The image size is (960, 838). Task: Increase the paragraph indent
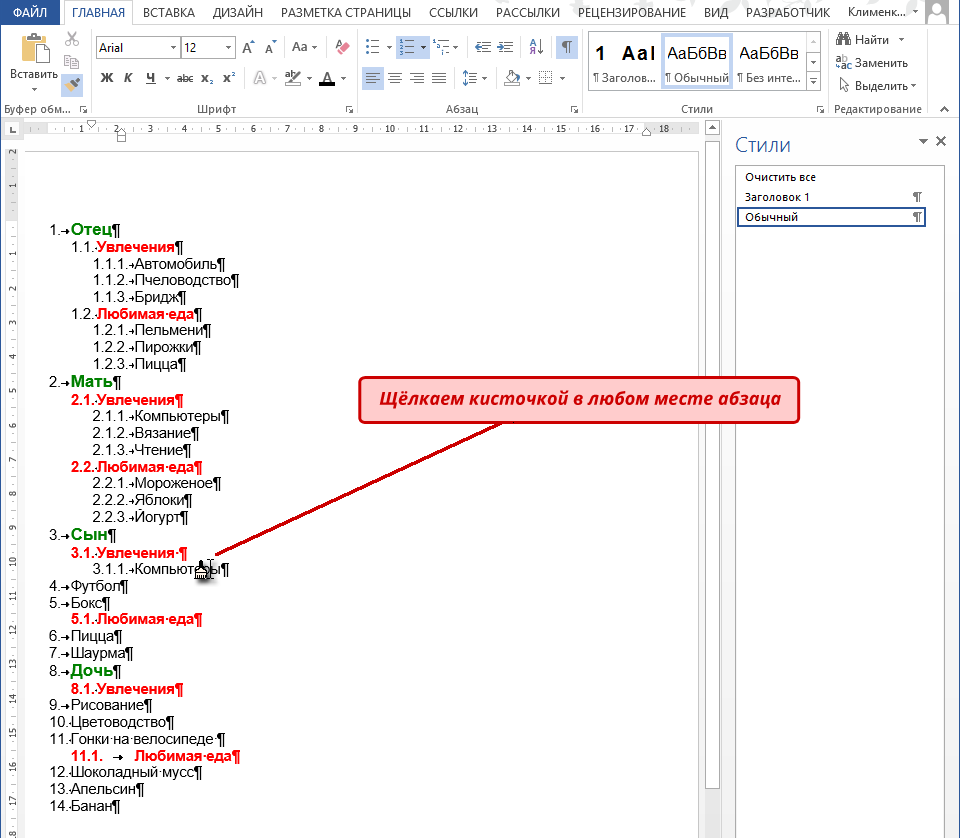pyautogui.click(x=505, y=47)
